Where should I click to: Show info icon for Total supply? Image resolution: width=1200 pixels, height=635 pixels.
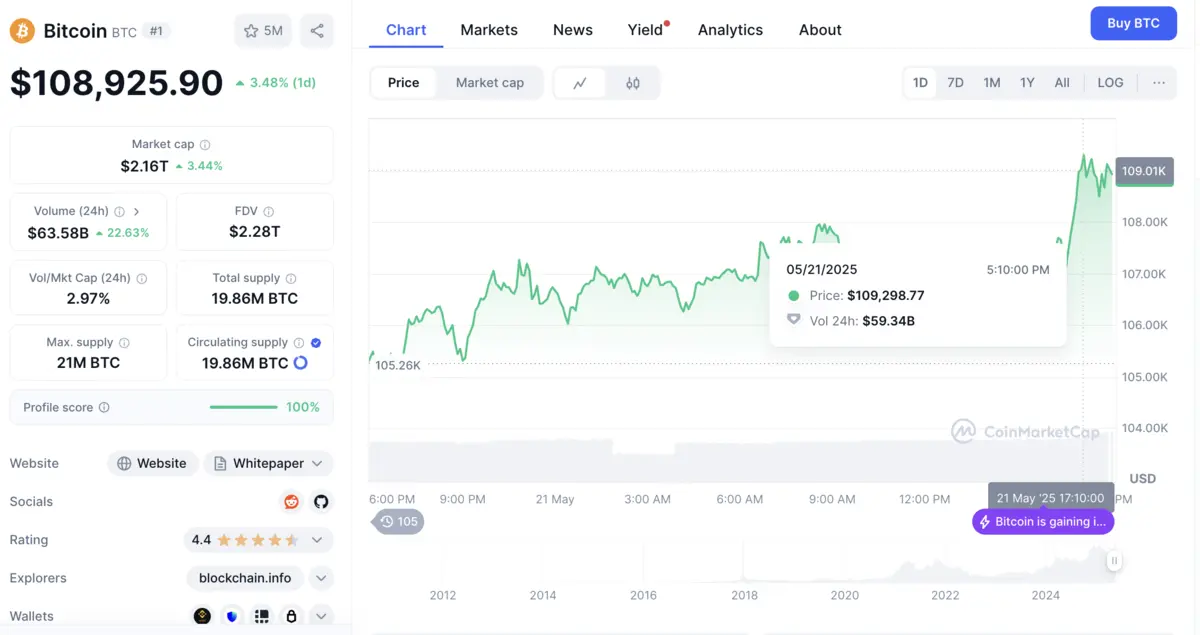[x=291, y=279]
